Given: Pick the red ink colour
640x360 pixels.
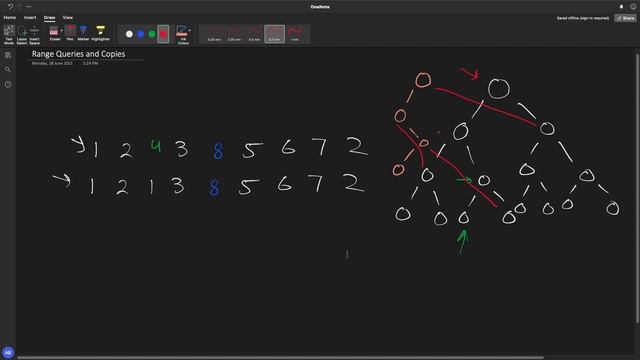Looking at the screenshot, I should tap(163, 34).
